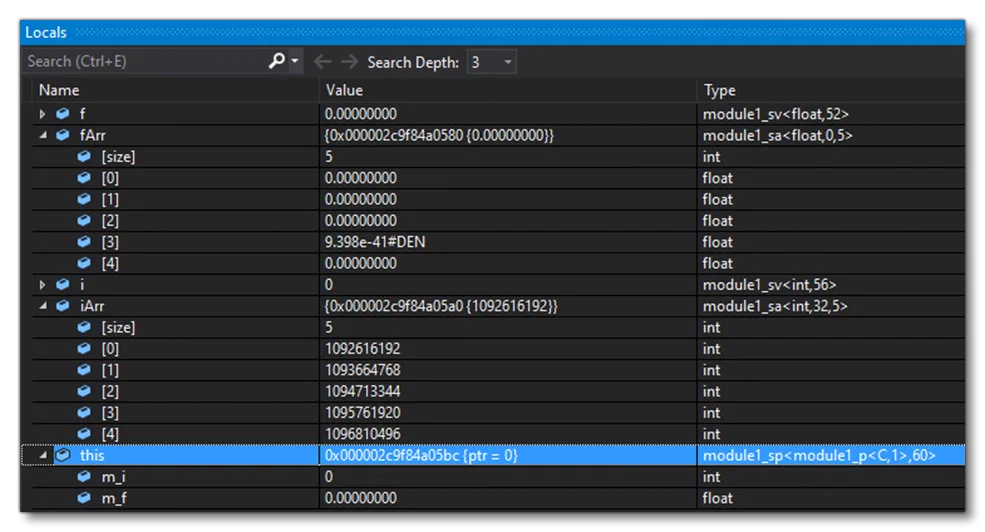Click icon of element with value 1096810496
985x532 pixels.
point(84,433)
